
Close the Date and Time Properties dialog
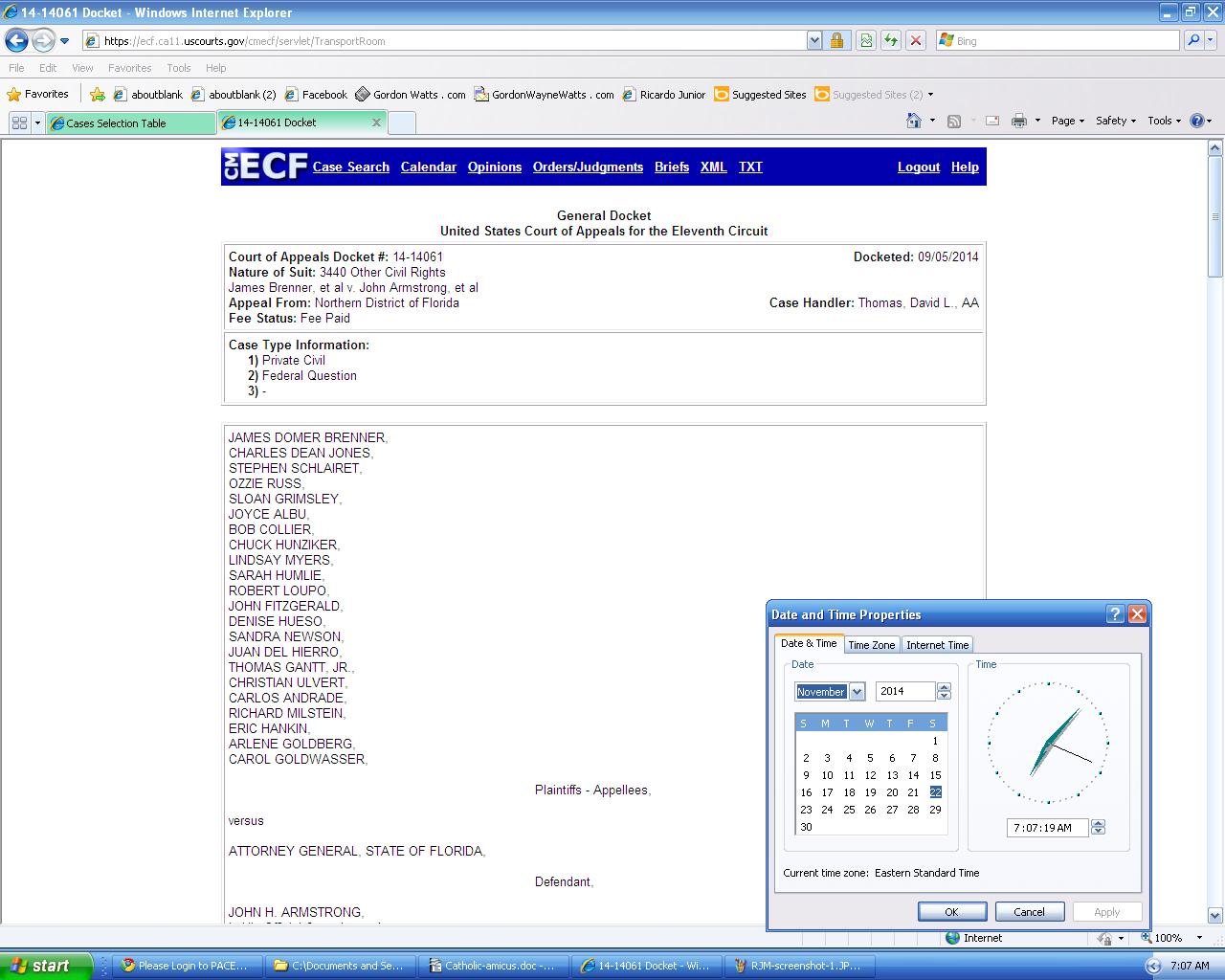pos(1137,614)
